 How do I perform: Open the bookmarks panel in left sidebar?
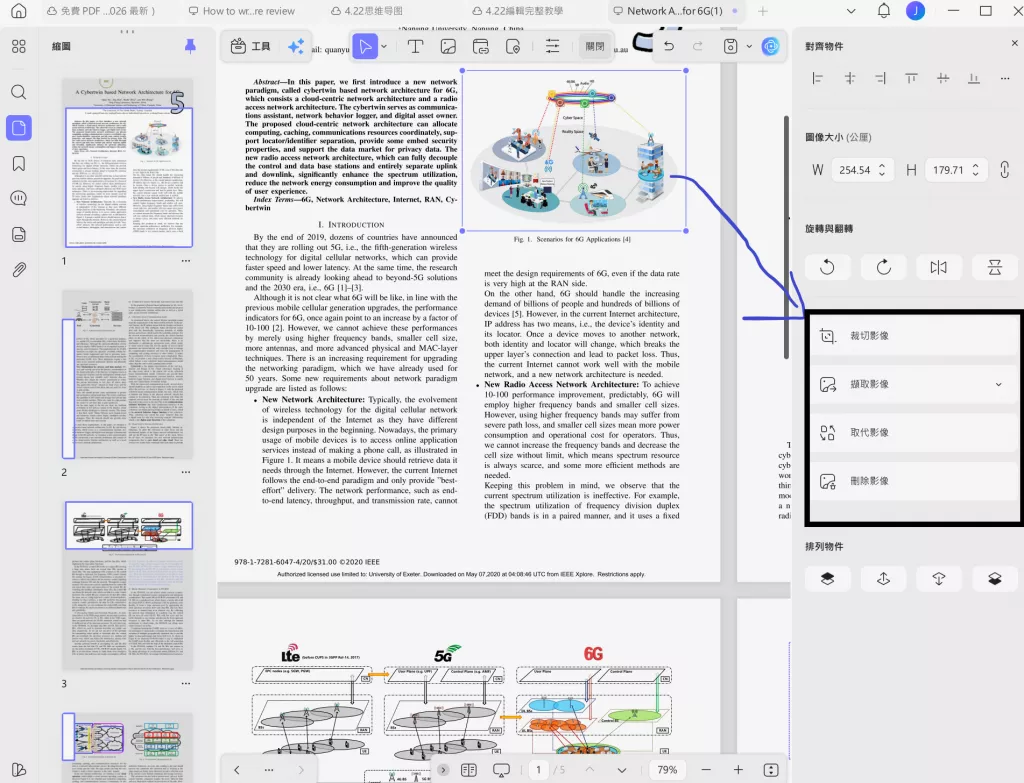(x=18, y=163)
